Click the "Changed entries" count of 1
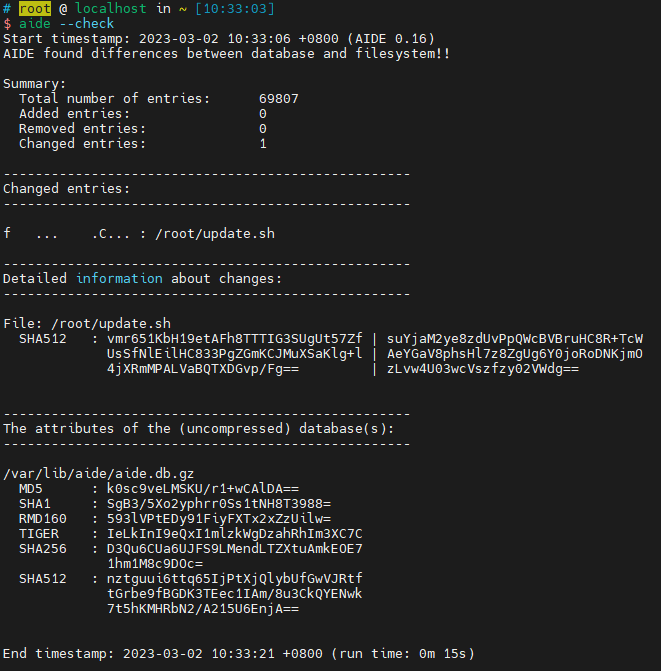This screenshot has height=671, width=661. click(x=263, y=144)
